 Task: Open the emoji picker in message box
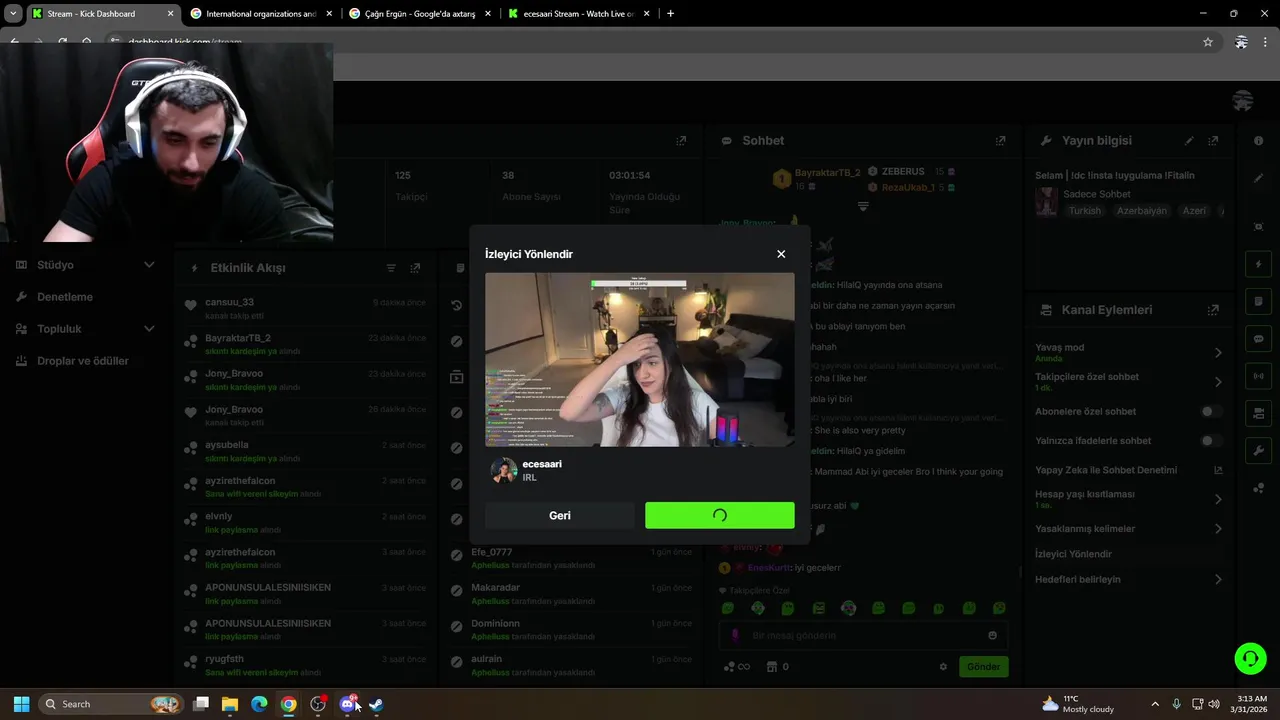click(992, 635)
